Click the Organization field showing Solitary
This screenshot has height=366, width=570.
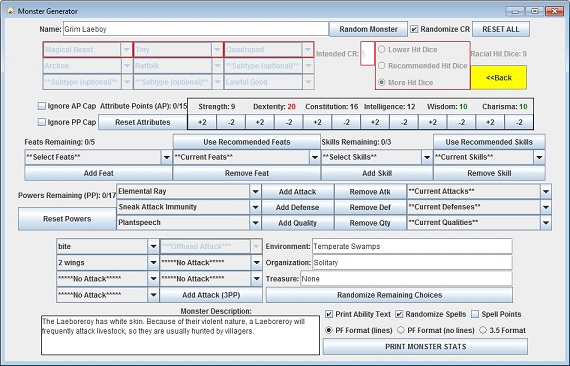412,262
